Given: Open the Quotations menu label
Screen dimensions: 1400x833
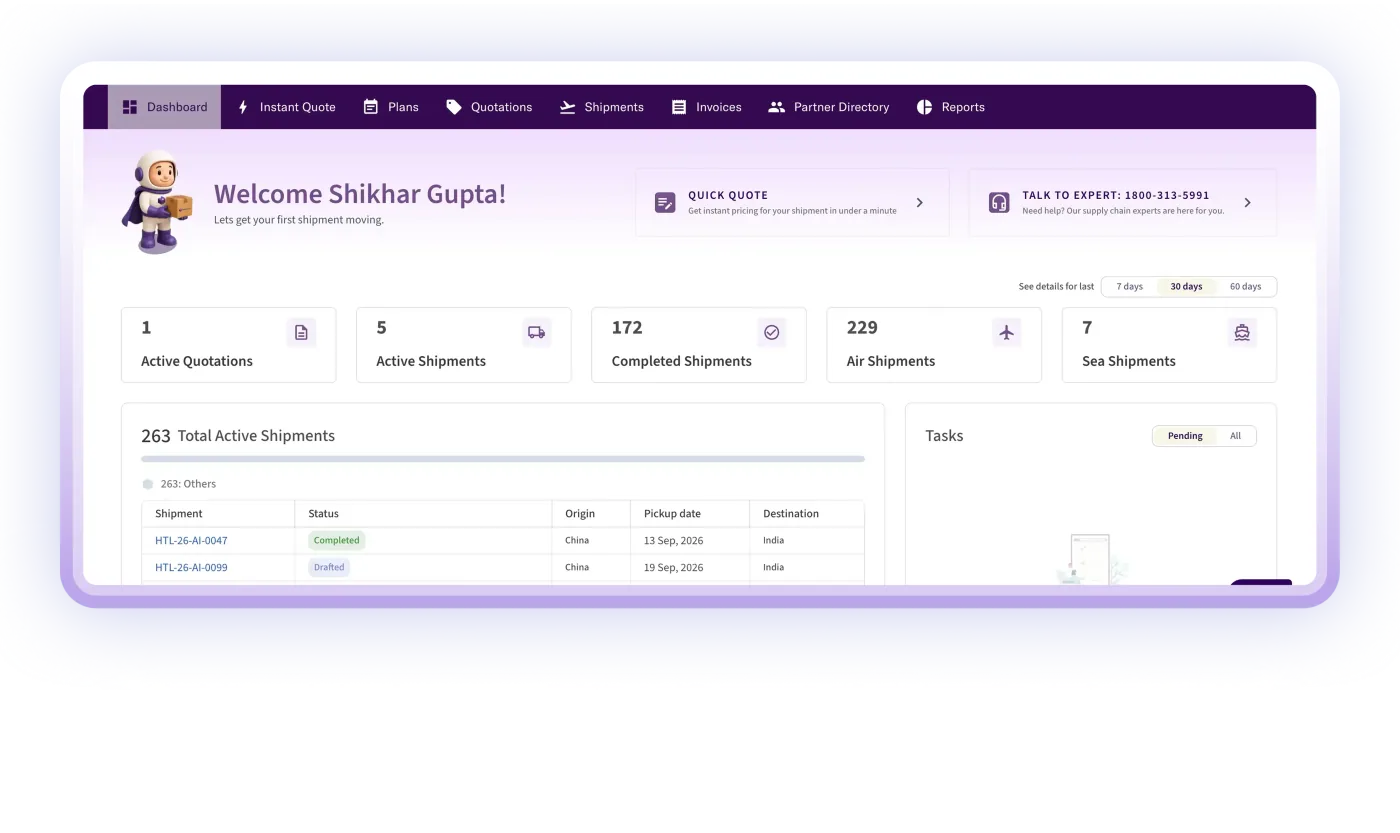Looking at the screenshot, I should pos(501,107).
